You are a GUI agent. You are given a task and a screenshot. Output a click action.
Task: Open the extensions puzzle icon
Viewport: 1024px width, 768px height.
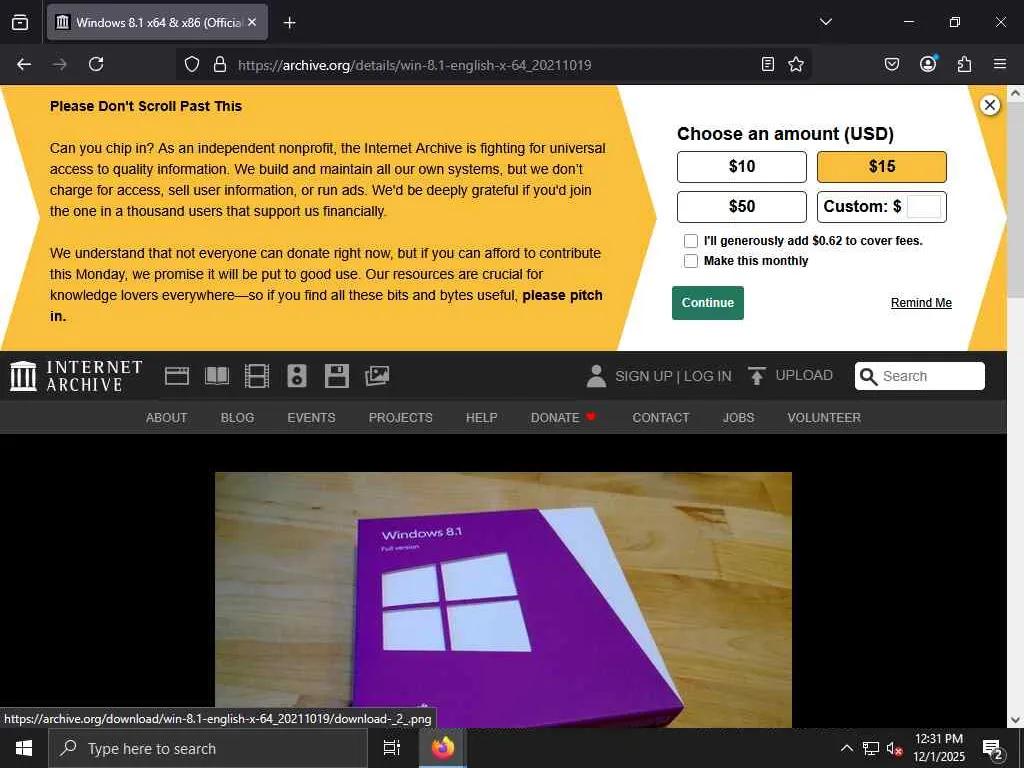964,64
